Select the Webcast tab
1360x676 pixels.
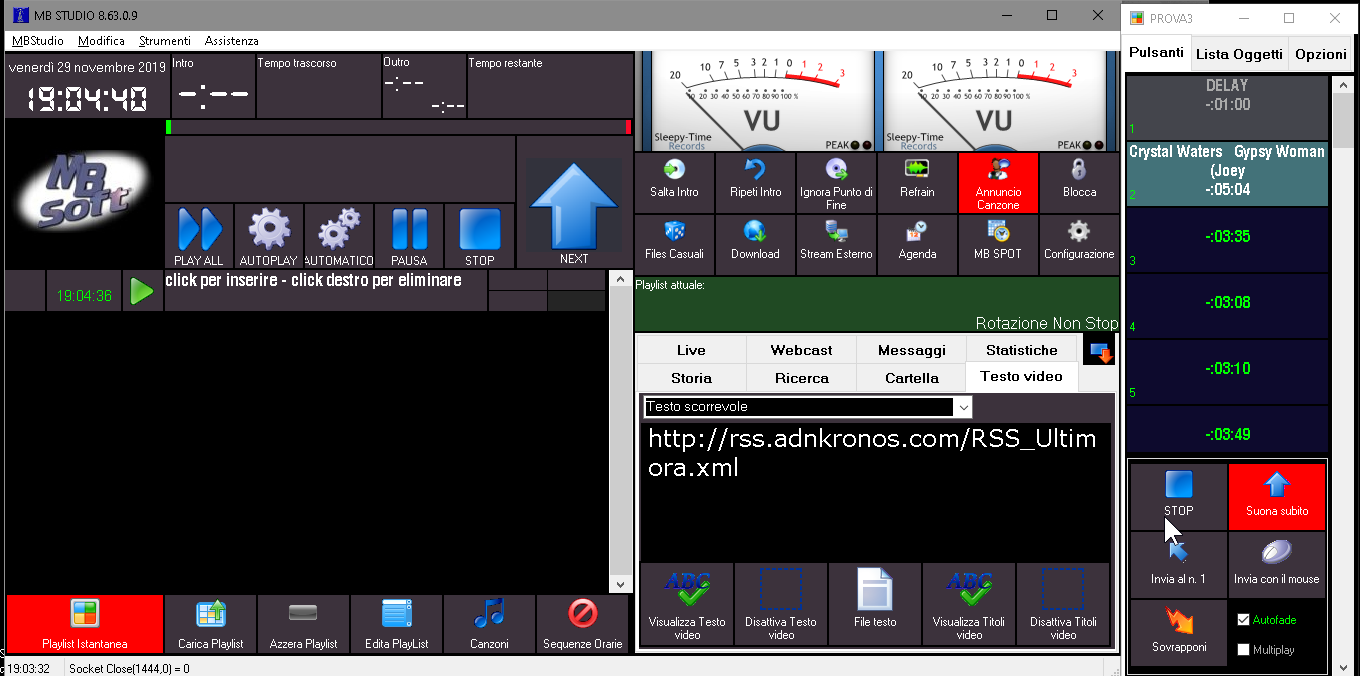[801, 350]
